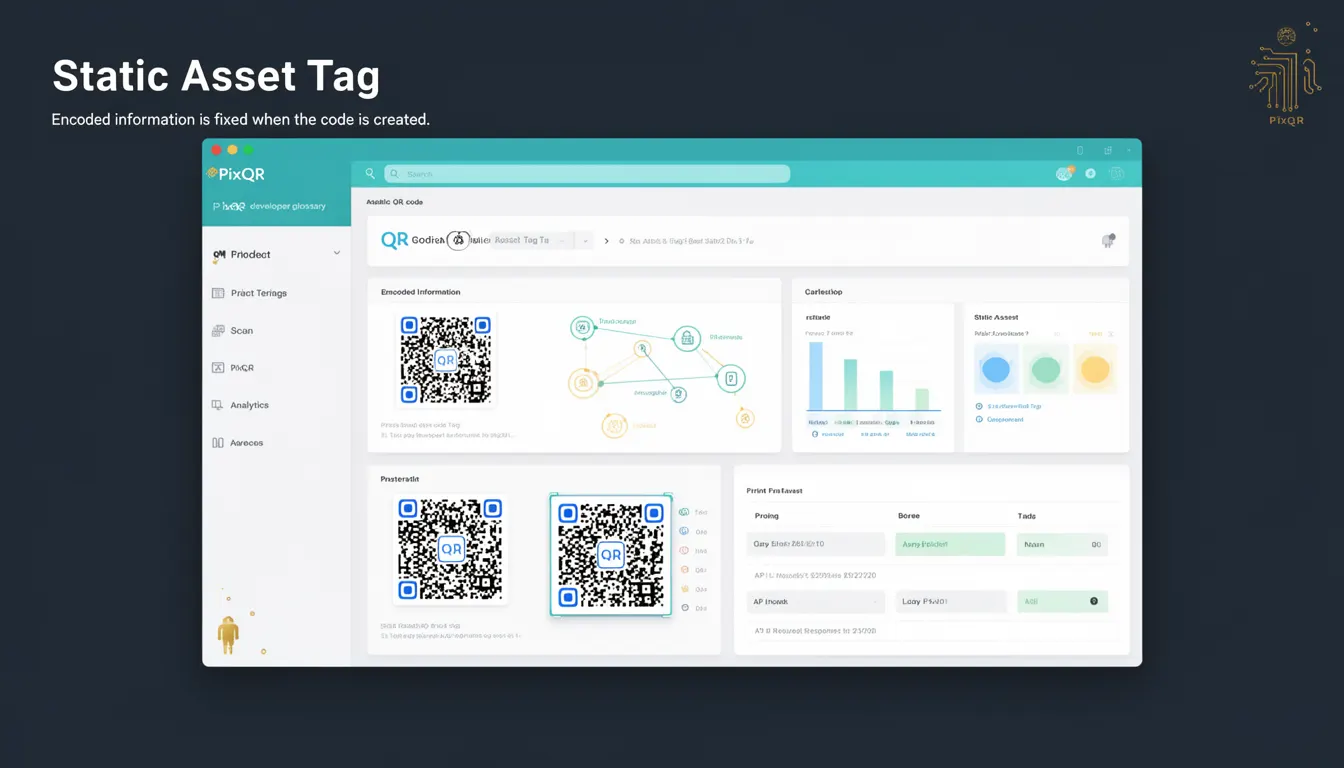
Task: Click the Priodect sidebar icon
Action: (x=218, y=255)
